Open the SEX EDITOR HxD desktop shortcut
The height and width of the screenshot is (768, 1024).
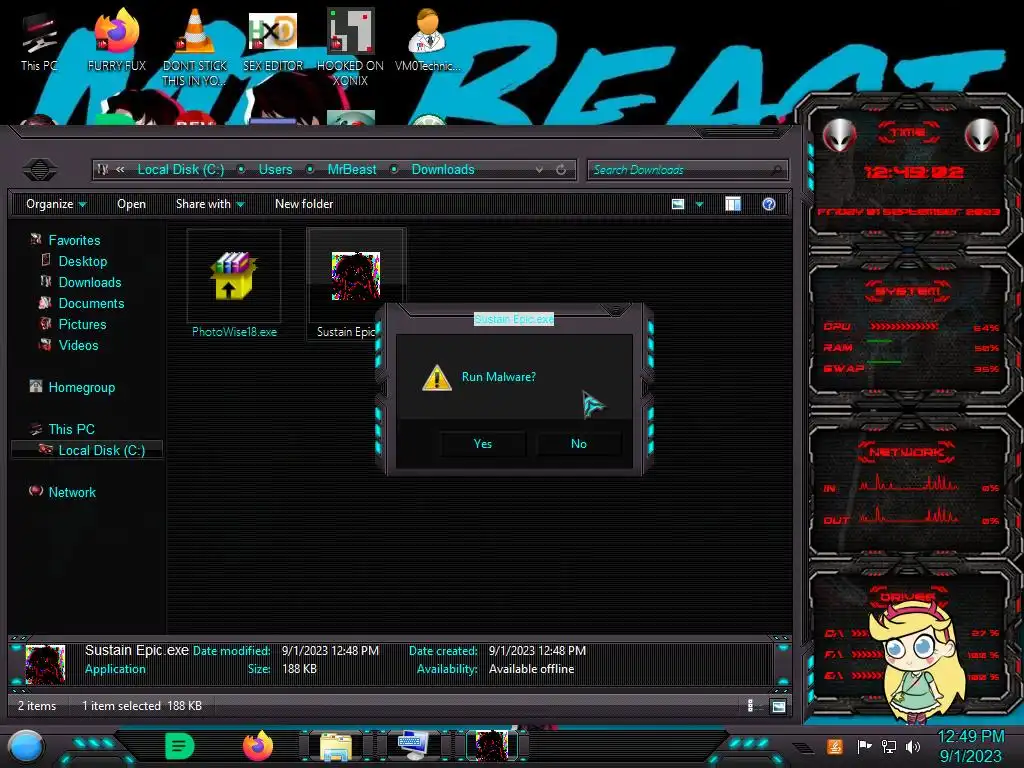click(x=272, y=40)
